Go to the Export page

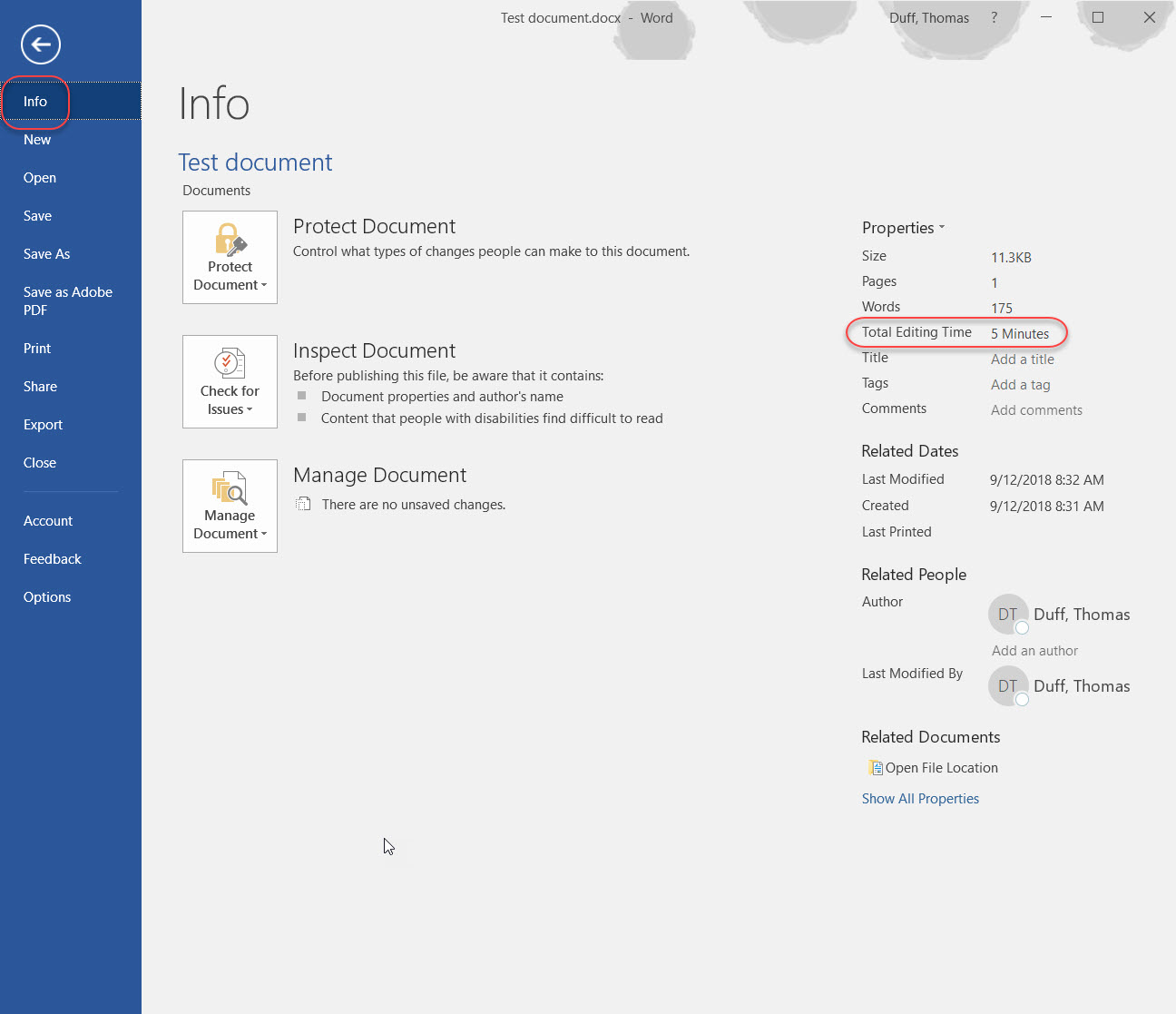(x=43, y=425)
